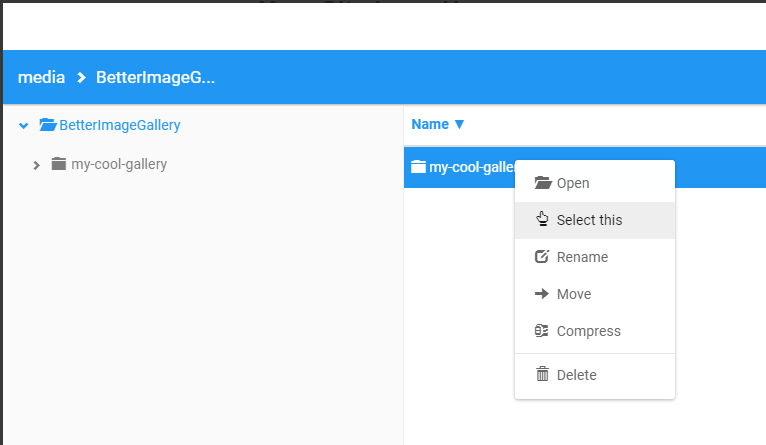
Task: Click the BetterImageGallery open folder icon in tree
Action: pos(48,125)
